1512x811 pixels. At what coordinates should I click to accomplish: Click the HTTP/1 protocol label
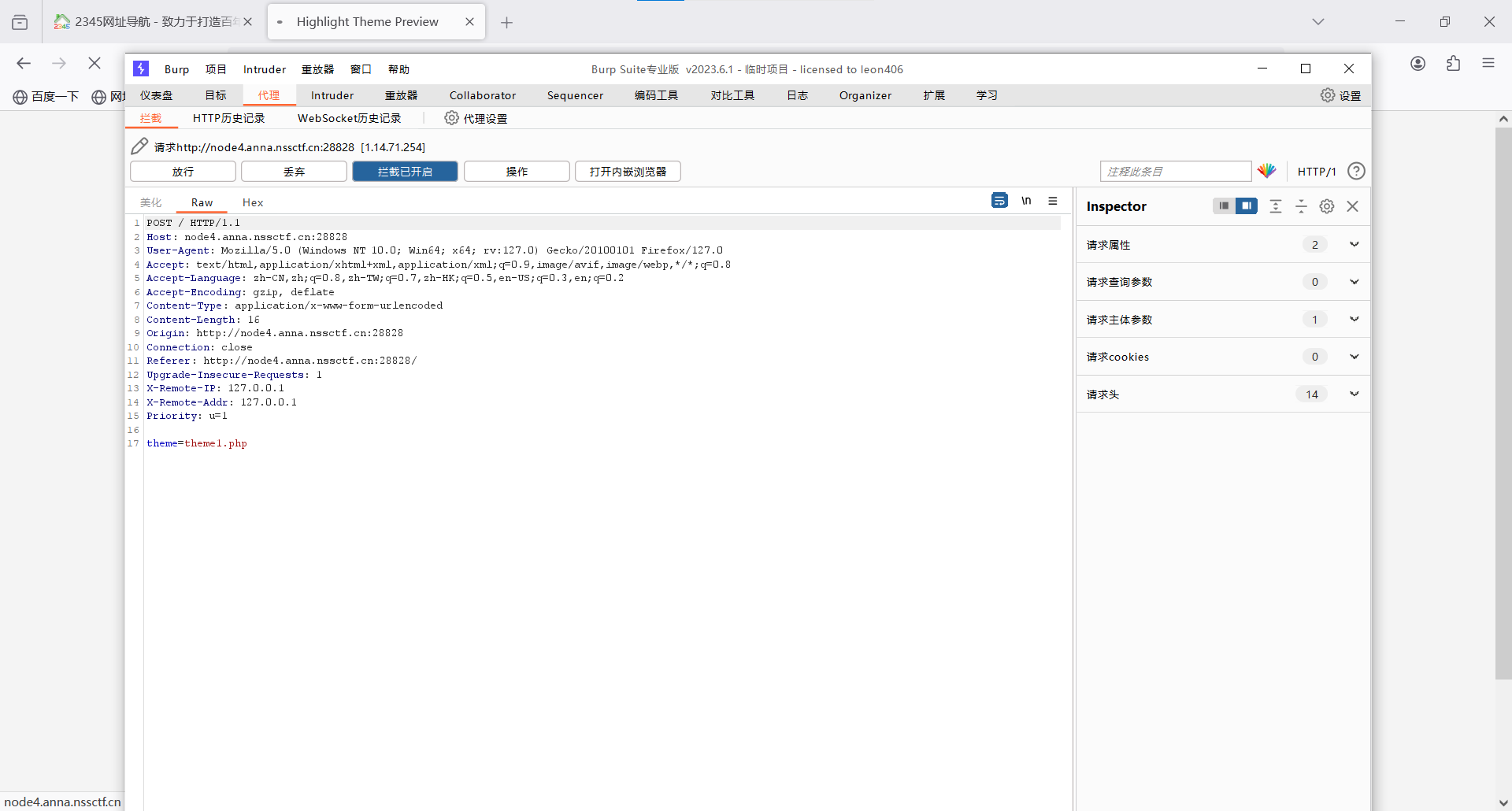tap(1317, 172)
